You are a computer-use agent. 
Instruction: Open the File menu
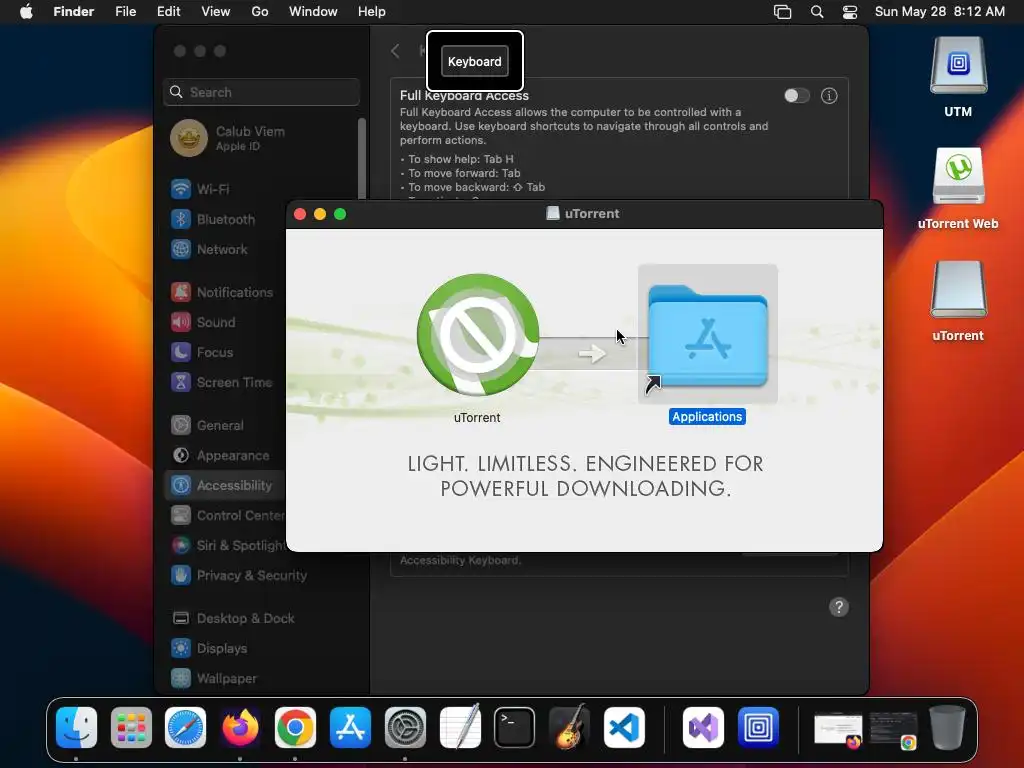(125, 12)
